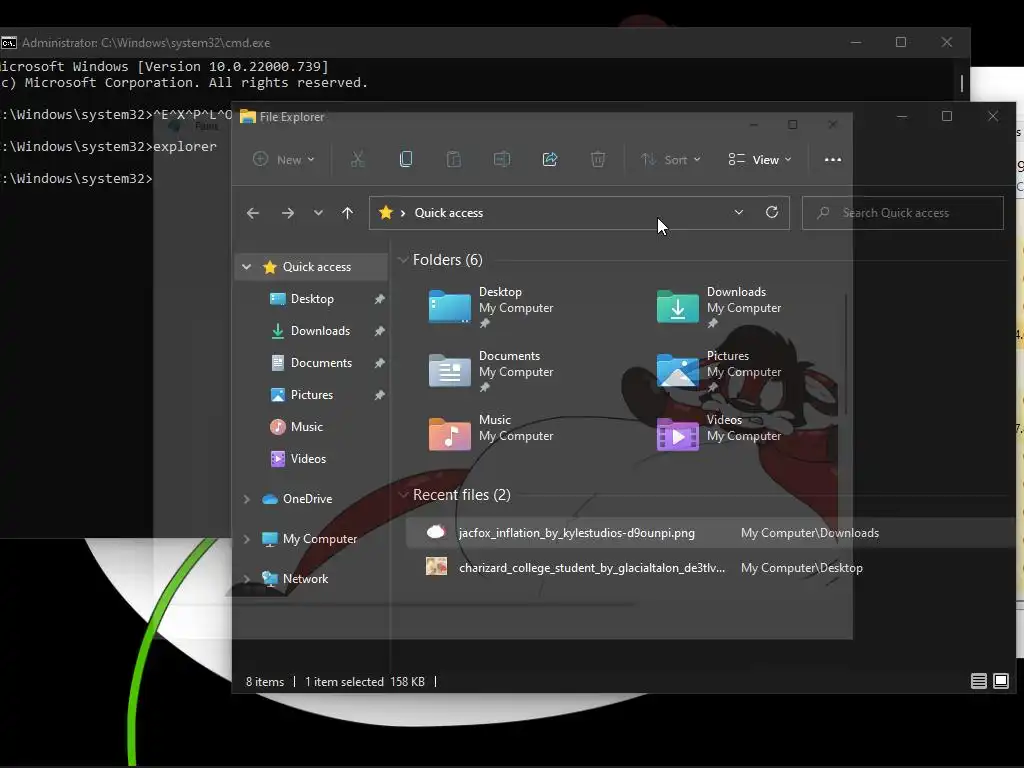Click My Computer\Downloads path of jacfox file
Viewport: 1024px width, 768px height.
click(x=810, y=533)
